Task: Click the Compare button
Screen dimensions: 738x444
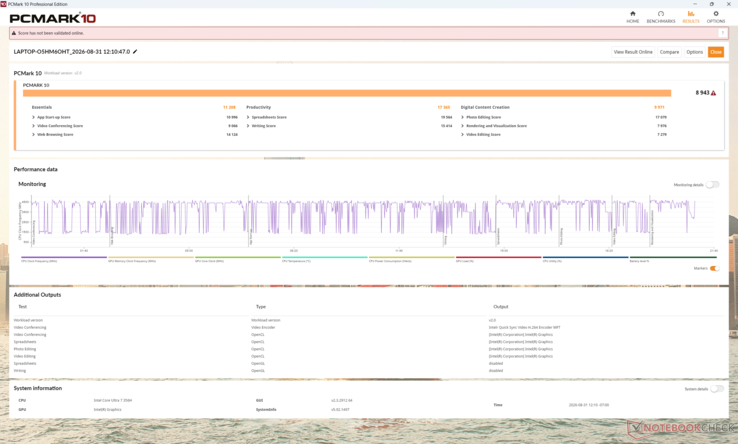Action: click(669, 52)
